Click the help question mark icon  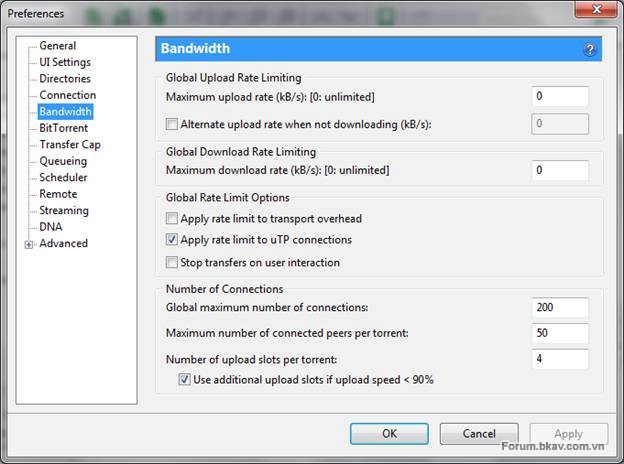click(x=590, y=49)
